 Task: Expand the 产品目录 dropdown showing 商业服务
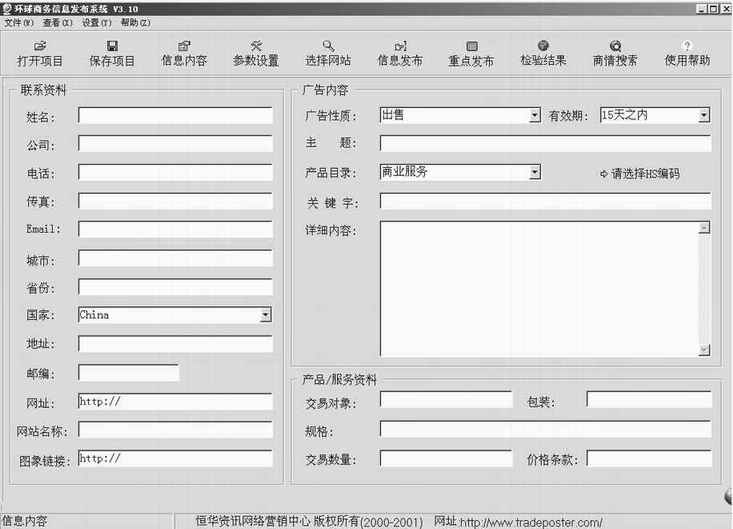pos(535,172)
